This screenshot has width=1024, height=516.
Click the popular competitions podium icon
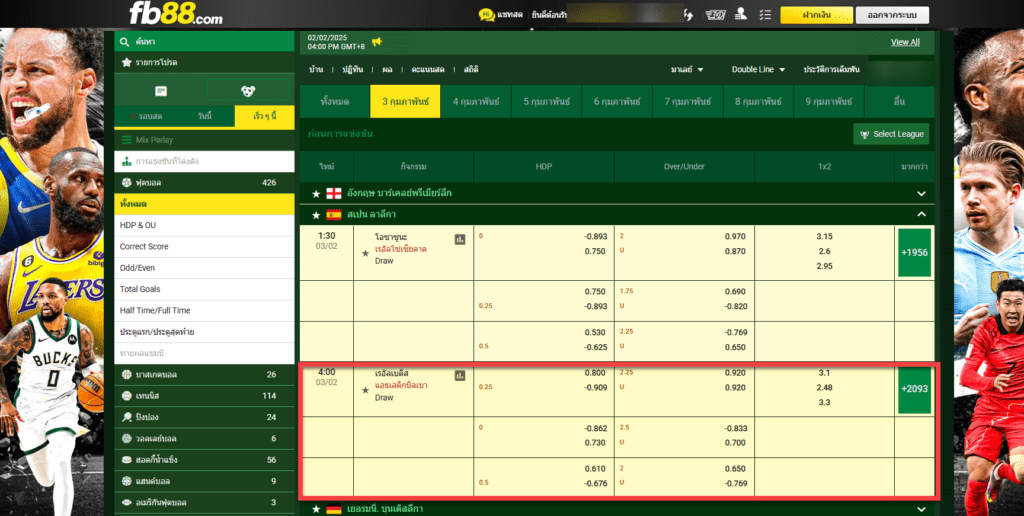click(127, 161)
